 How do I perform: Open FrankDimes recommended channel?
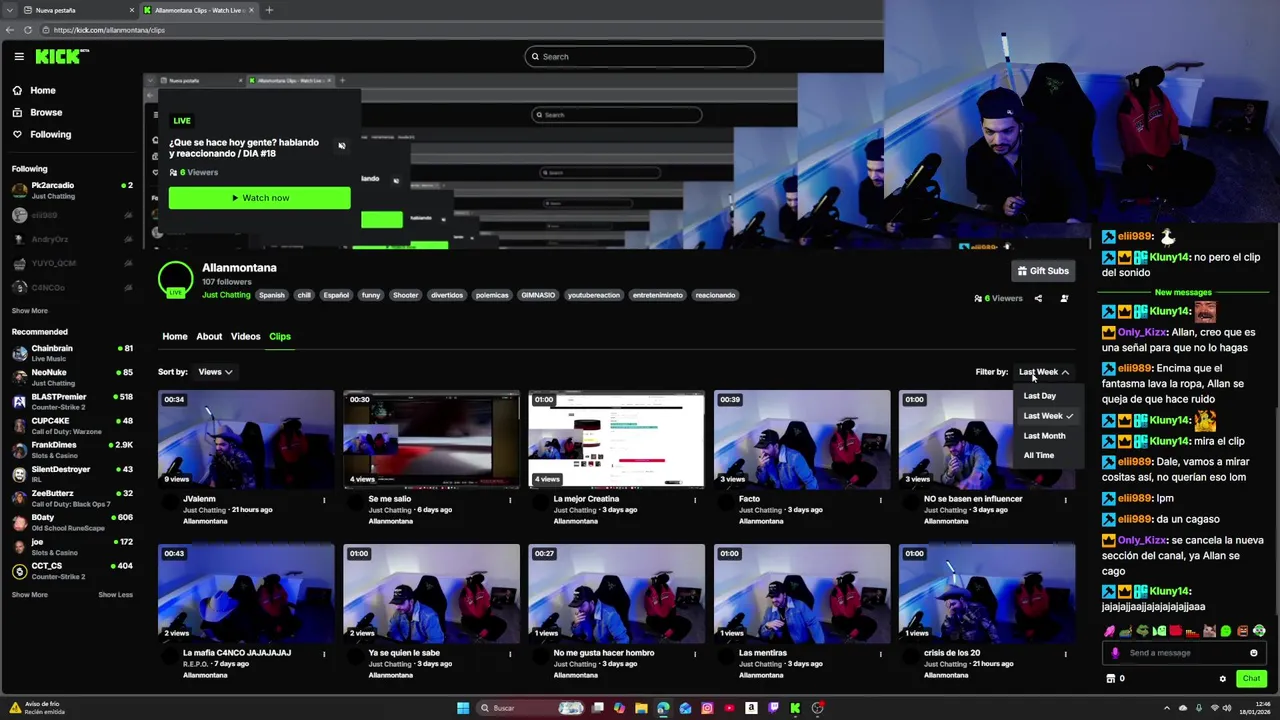click(72, 449)
